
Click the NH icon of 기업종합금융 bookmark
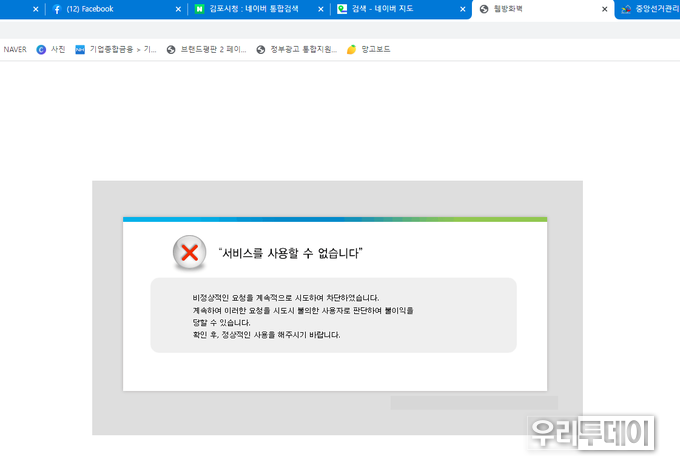tap(80, 49)
